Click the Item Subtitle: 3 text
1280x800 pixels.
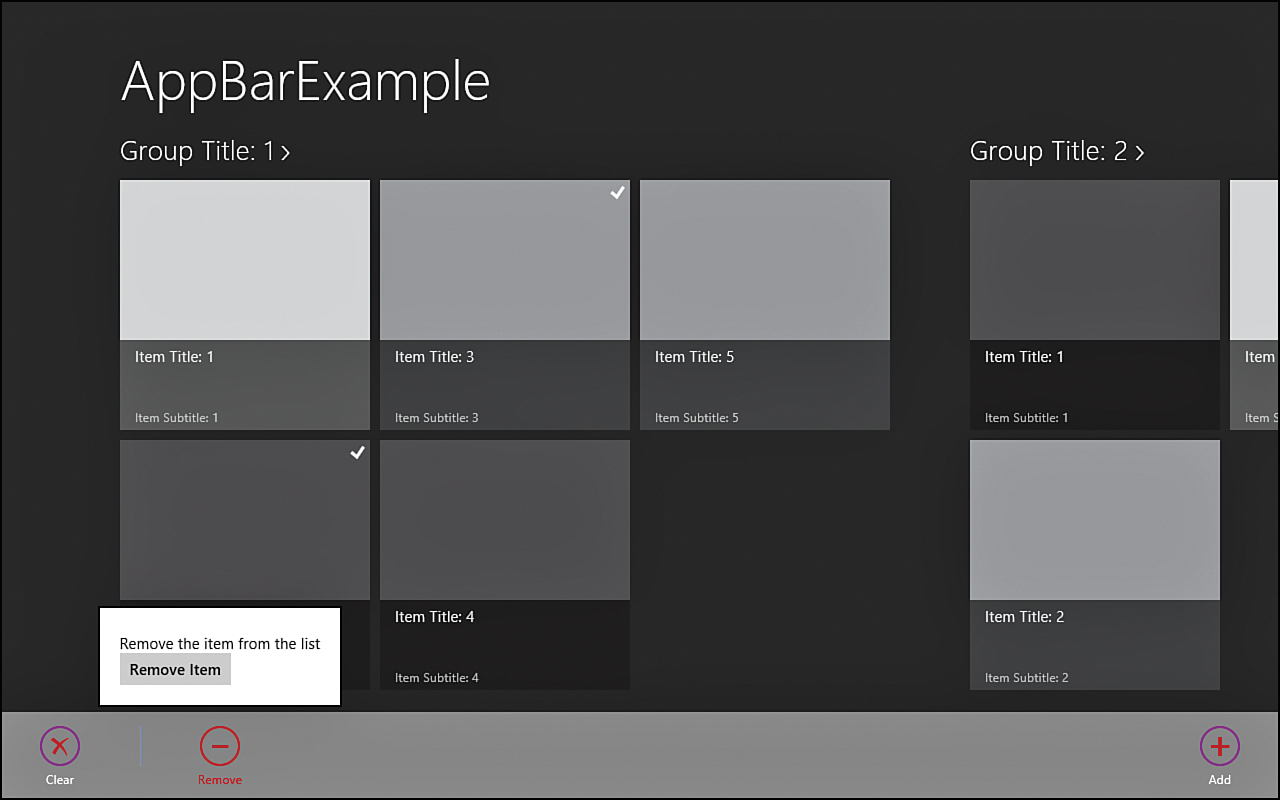point(437,418)
